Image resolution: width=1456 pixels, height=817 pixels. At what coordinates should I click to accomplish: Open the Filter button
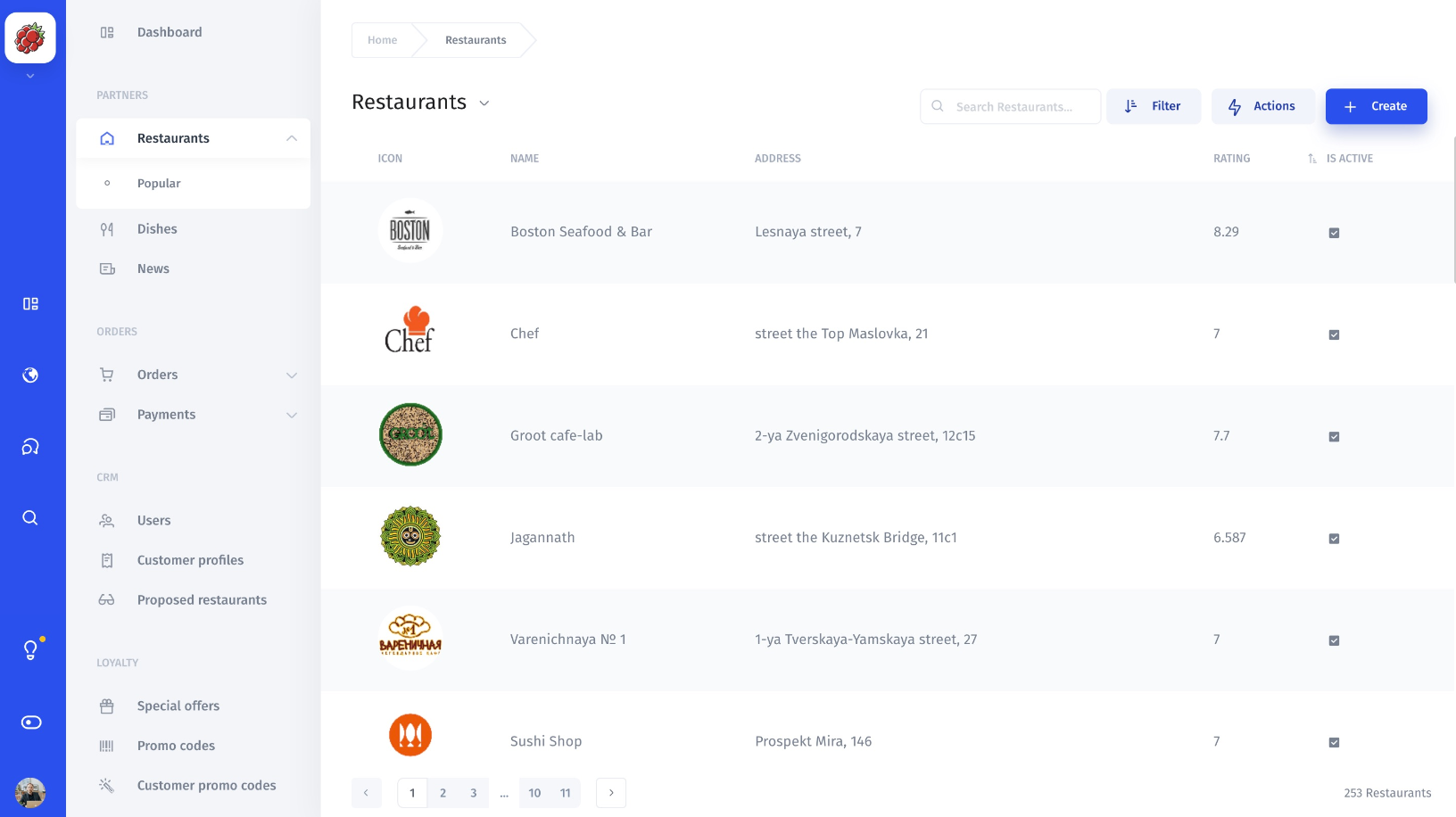1154,106
